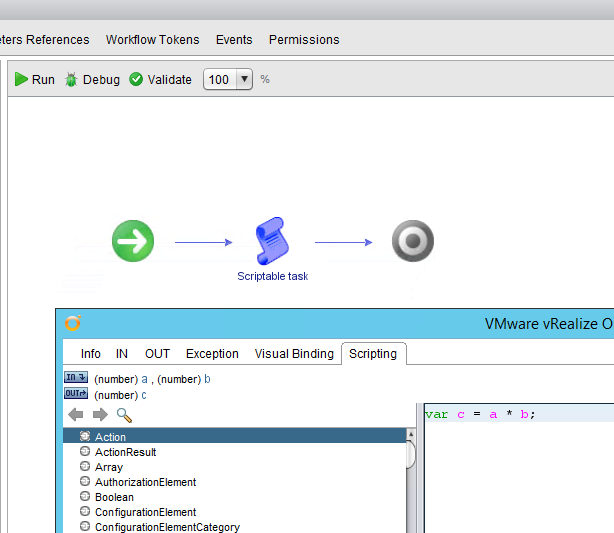This screenshot has height=533, width=614.
Task: Select the green start arrow workflow element
Action: pos(133,241)
